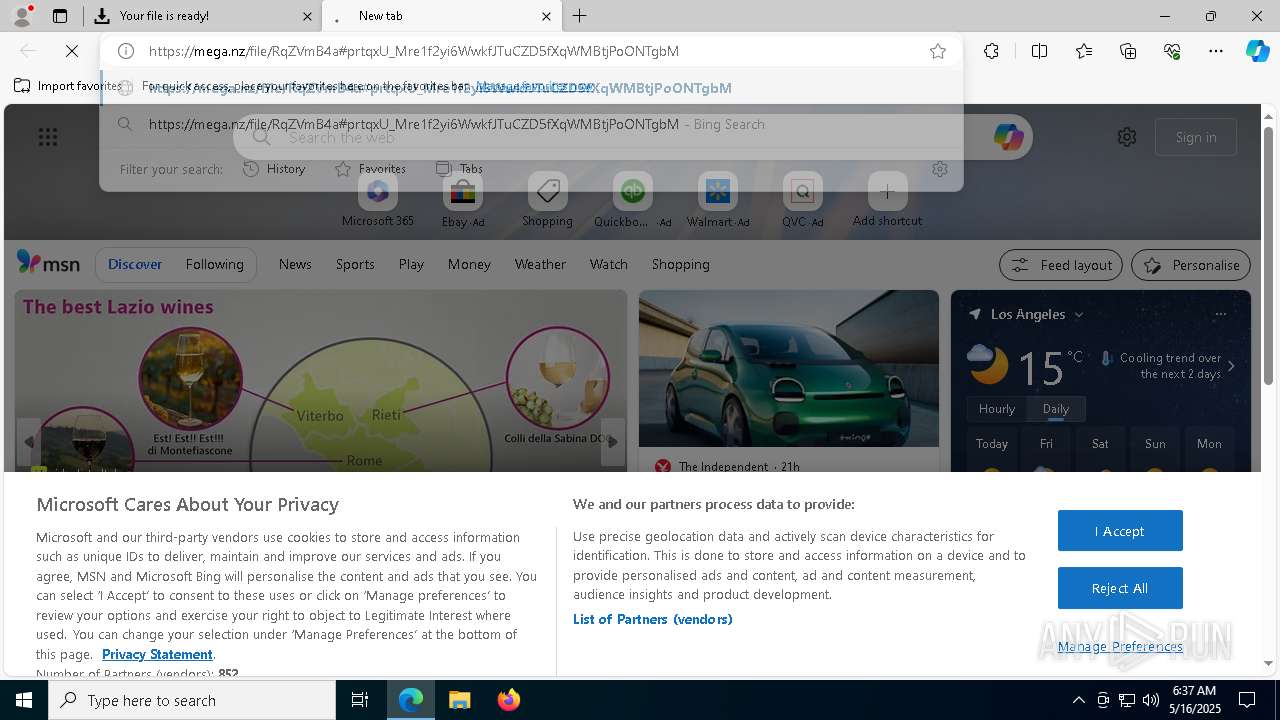Click the Windows taskbar search box
1280x720 pixels.
192,700
